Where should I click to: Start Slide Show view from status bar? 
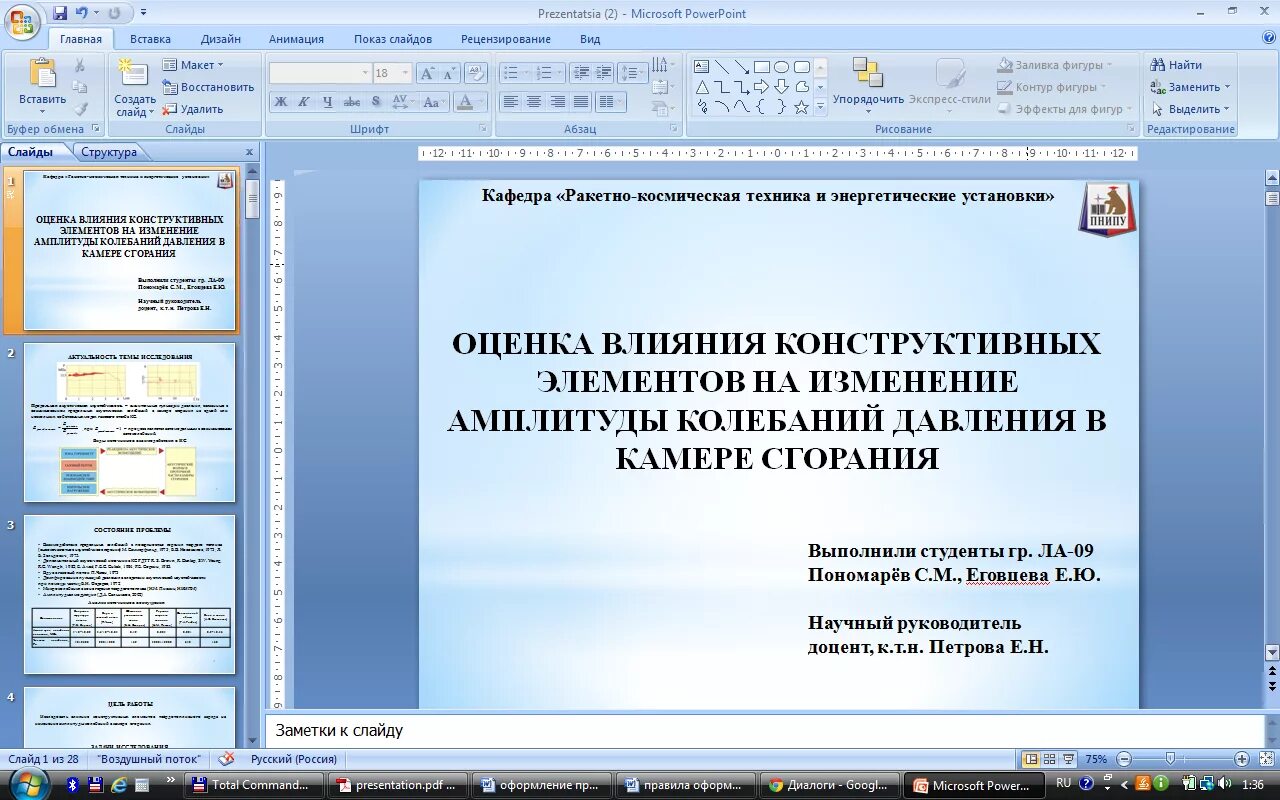click(1068, 759)
